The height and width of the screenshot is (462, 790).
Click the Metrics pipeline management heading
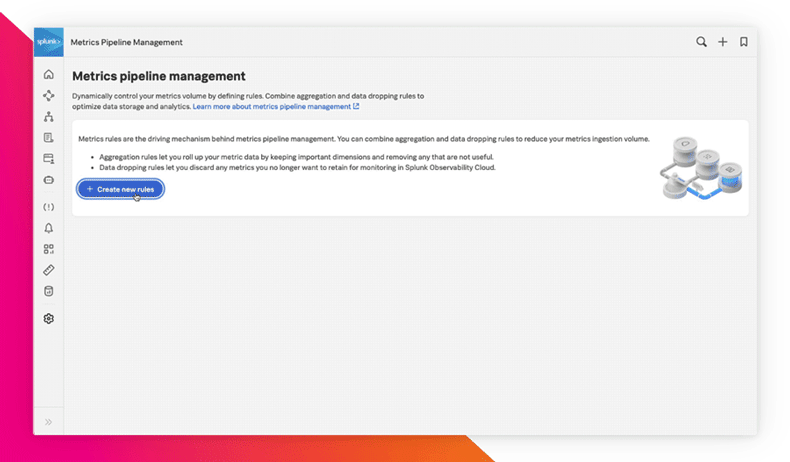(159, 76)
